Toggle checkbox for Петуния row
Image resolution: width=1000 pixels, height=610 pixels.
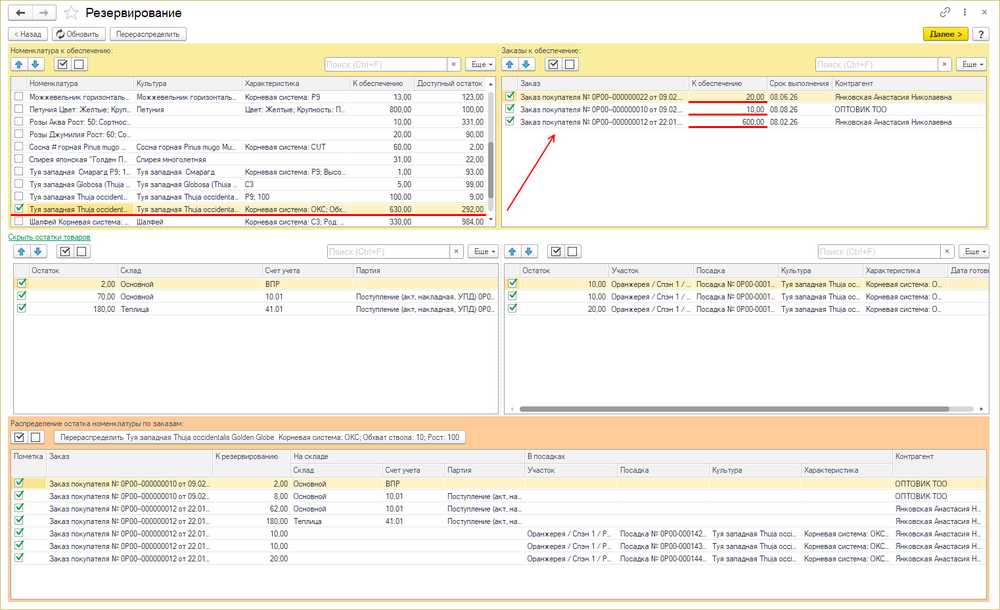[x=18, y=109]
